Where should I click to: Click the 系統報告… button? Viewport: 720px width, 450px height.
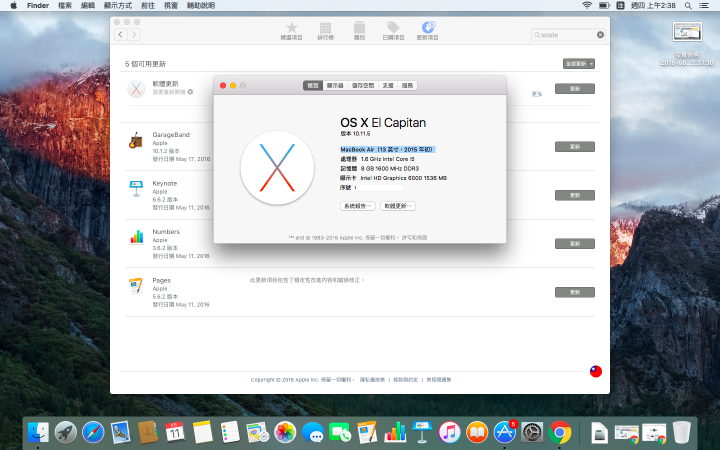[x=358, y=206]
